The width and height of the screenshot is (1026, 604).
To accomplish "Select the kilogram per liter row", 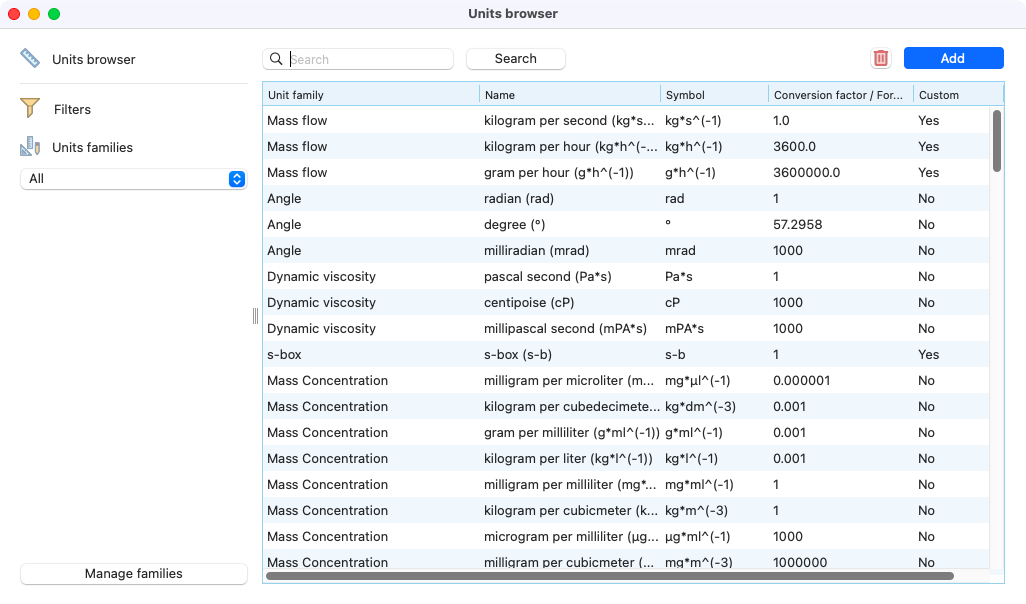I will [626, 459].
